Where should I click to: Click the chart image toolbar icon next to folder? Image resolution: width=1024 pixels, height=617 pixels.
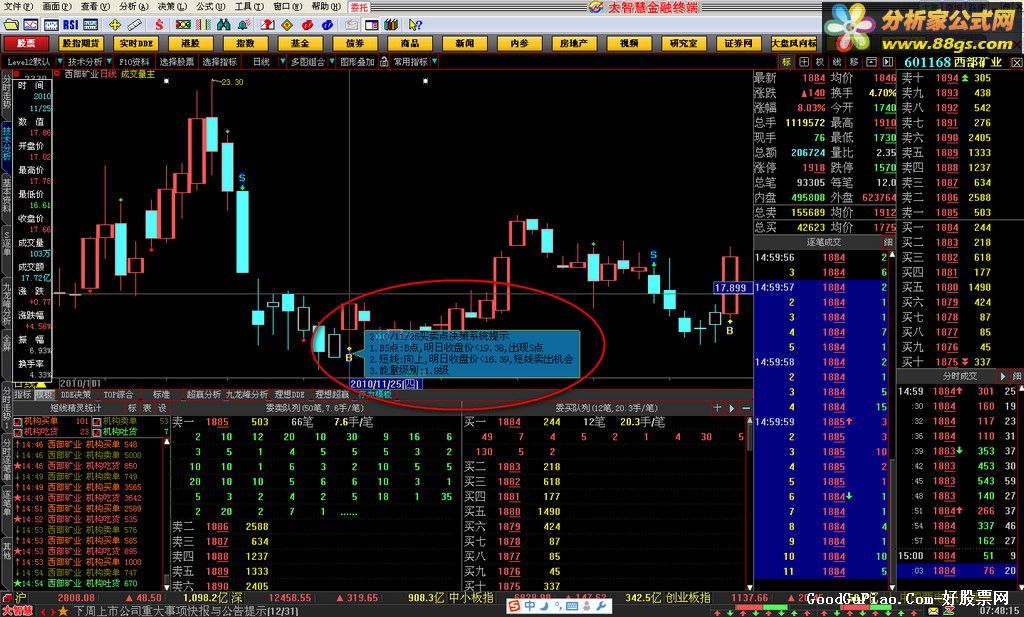[x=31, y=25]
